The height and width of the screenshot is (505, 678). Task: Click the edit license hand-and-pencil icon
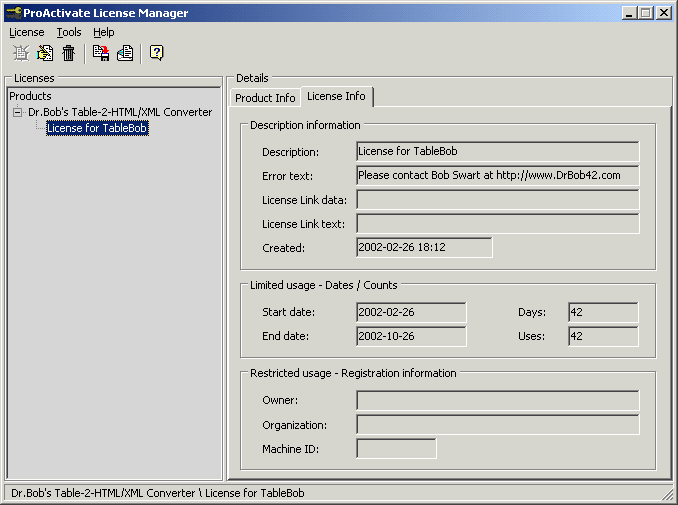click(x=45, y=53)
